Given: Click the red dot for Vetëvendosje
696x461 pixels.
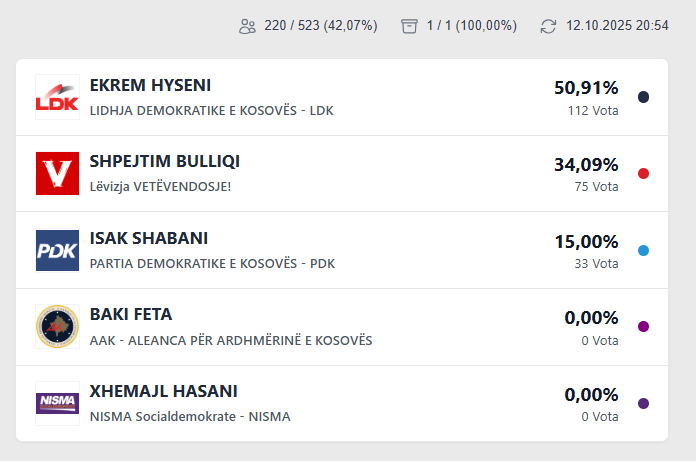Looking at the screenshot, I should pos(643,174).
